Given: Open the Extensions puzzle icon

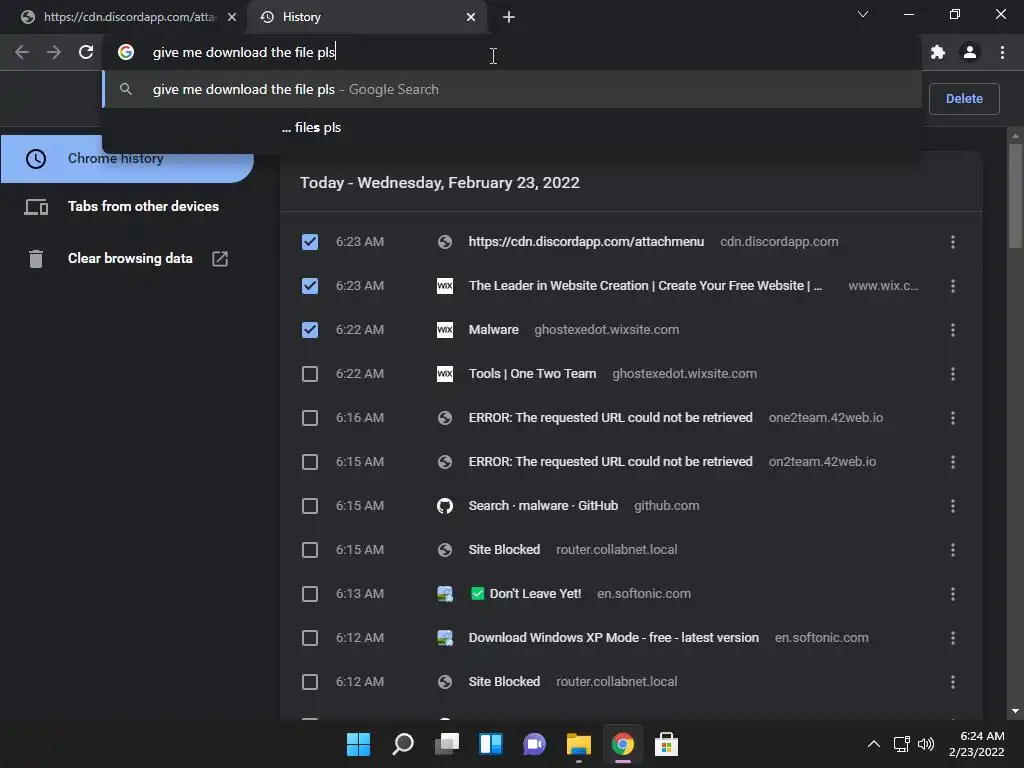Looking at the screenshot, I should 938,52.
